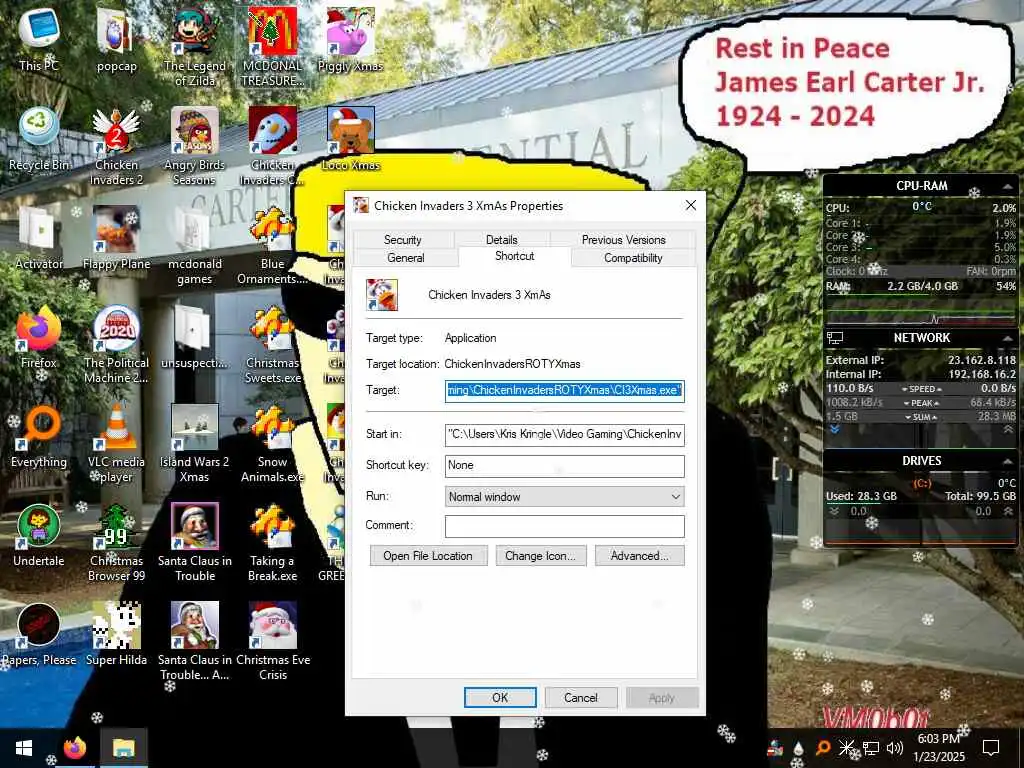Click the Shortcut key field
The image size is (1024, 768).
pyautogui.click(x=564, y=465)
